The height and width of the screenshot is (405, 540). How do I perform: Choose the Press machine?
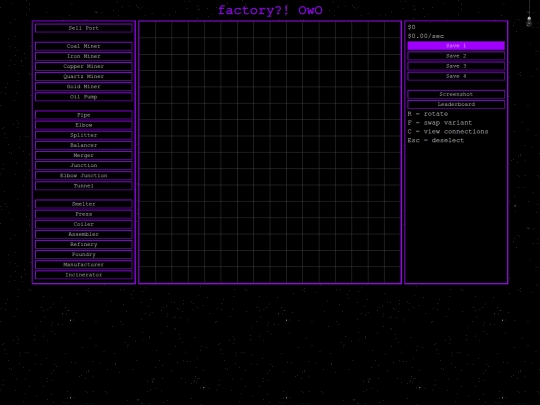[x=84, y=214]
